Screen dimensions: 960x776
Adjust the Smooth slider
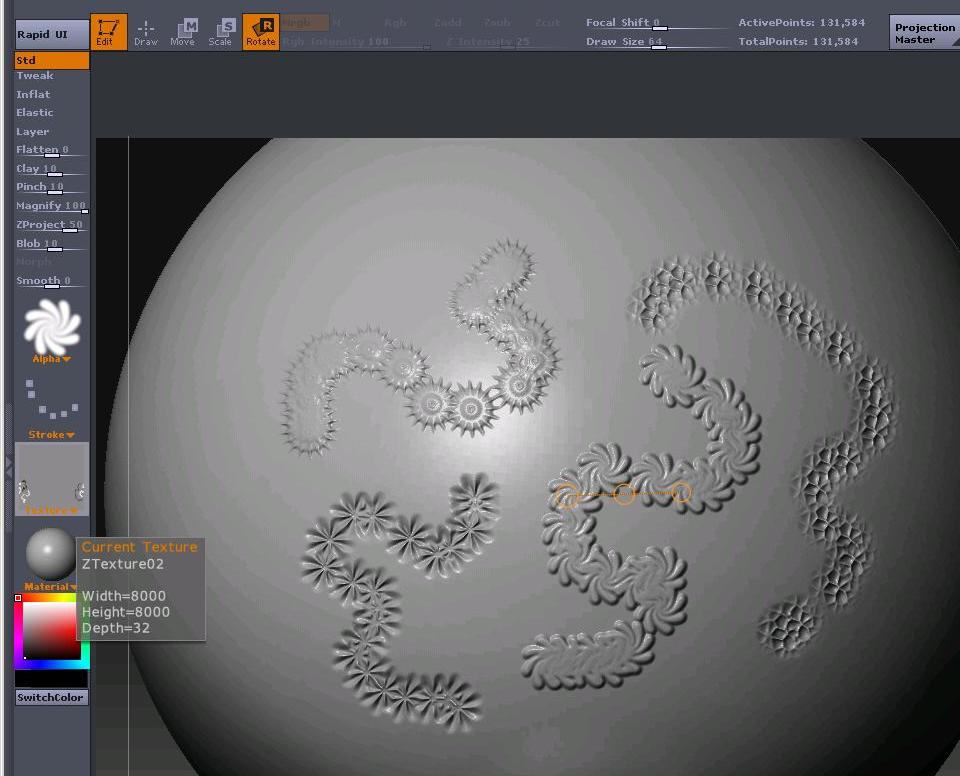click(51, 281)
